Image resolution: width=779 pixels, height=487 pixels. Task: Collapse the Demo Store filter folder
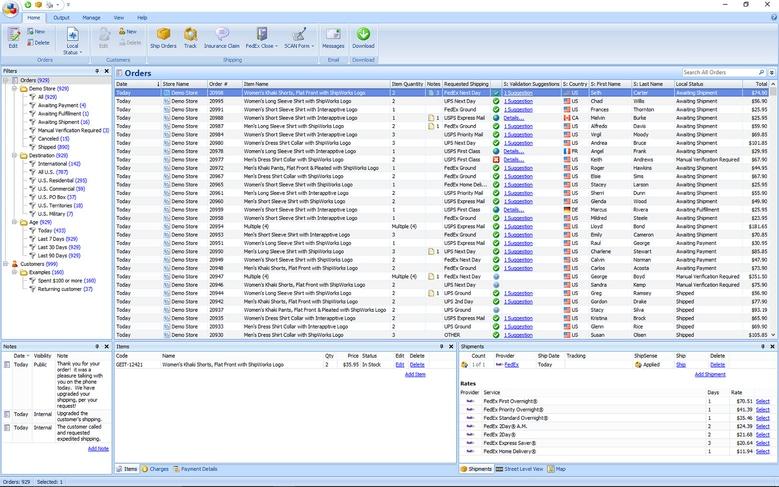[14, 88]
